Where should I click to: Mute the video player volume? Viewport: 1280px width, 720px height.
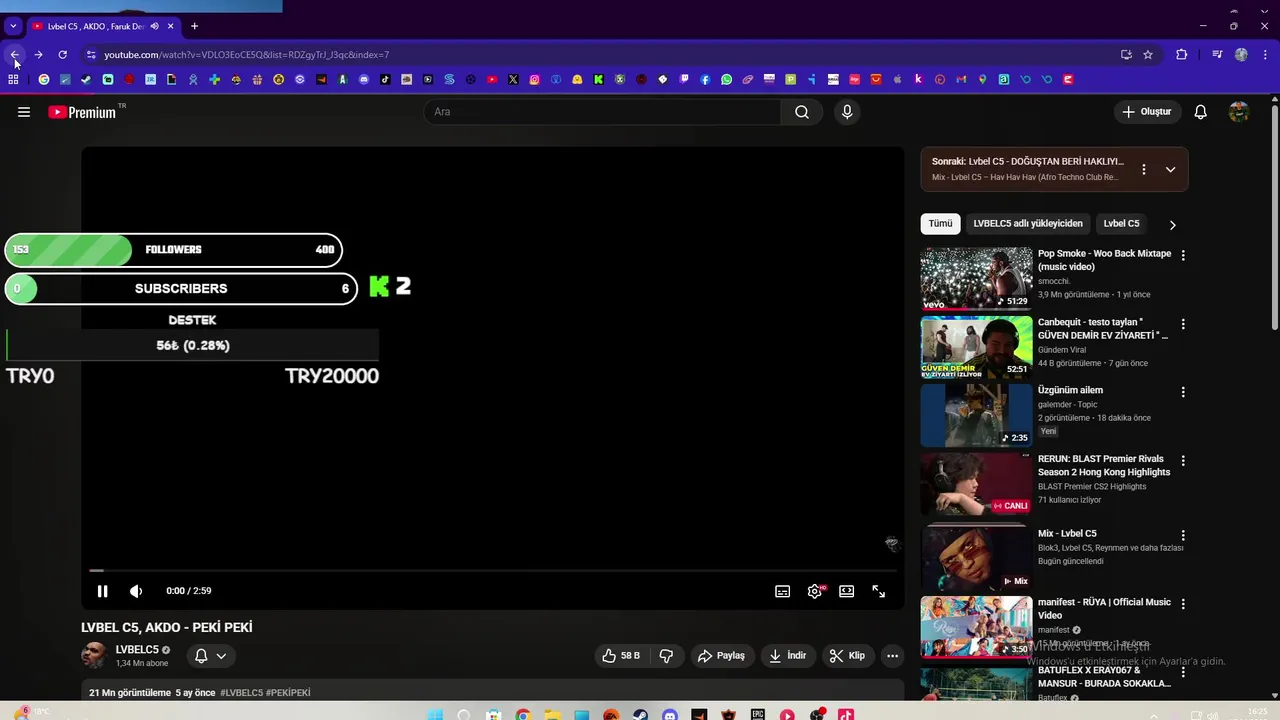(136, 591)
